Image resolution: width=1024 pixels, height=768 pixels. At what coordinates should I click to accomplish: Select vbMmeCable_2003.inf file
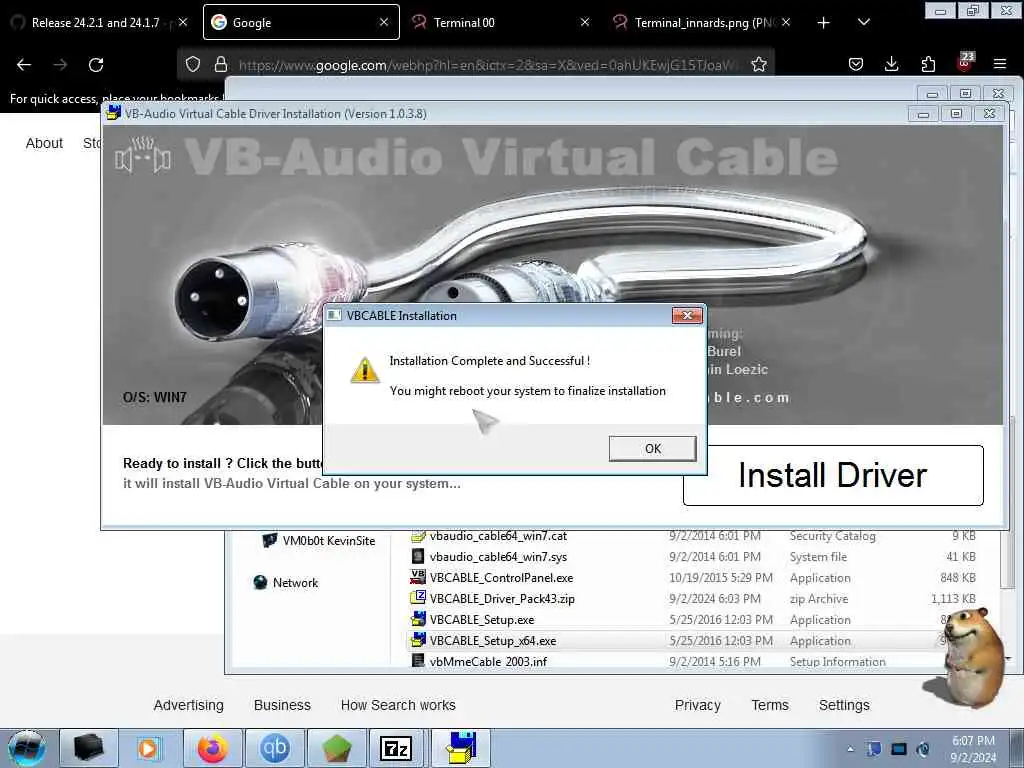488,661
